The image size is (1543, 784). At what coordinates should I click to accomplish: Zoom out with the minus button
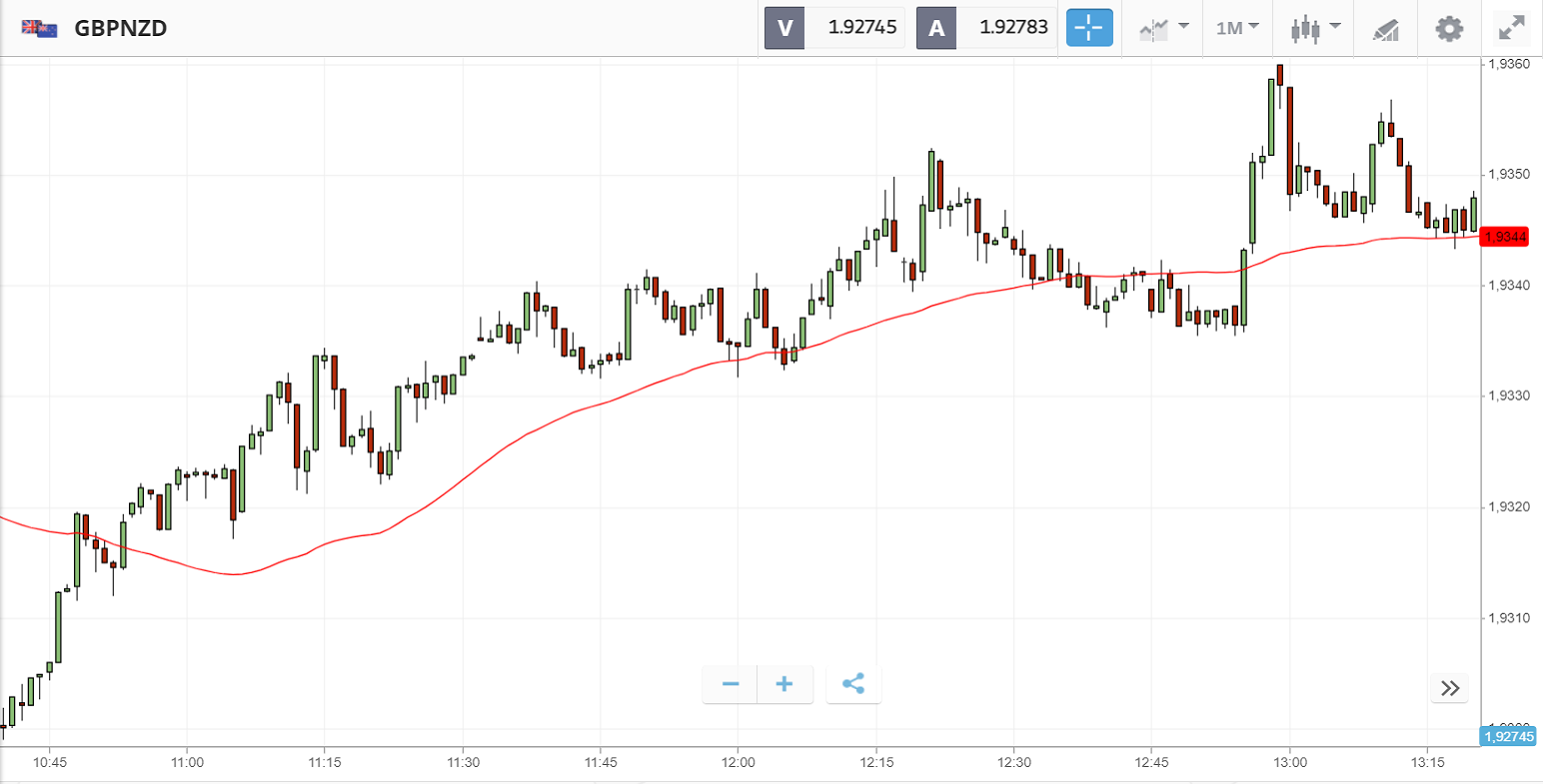coord(731,684)
